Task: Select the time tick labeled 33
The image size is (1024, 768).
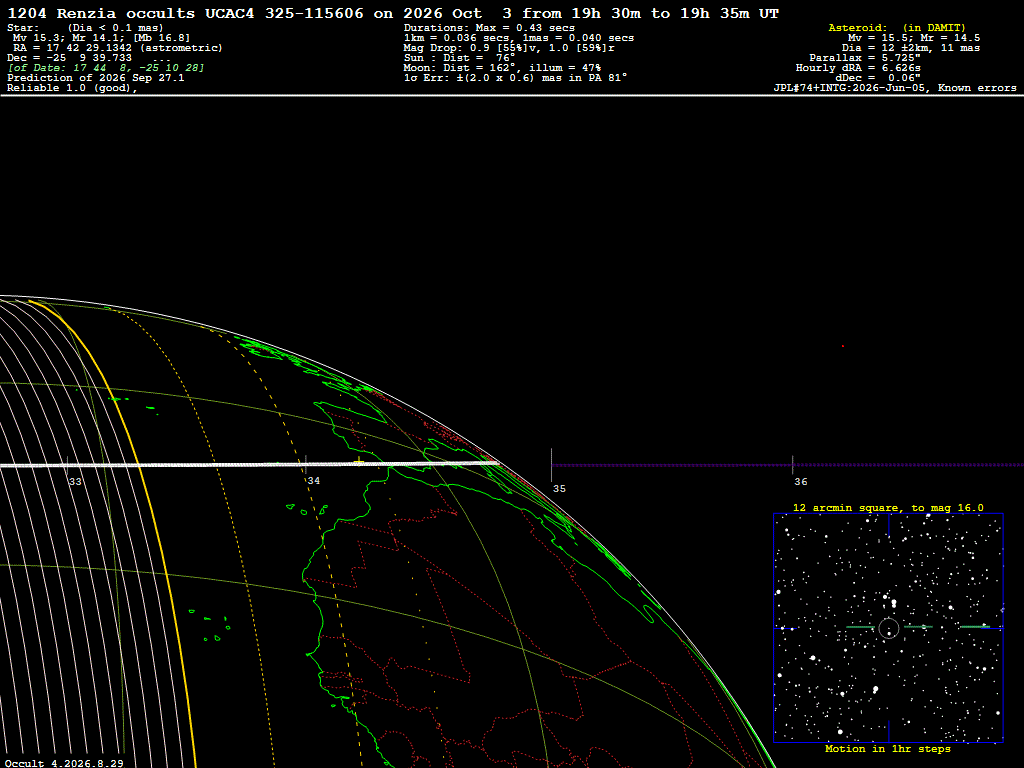Action: point(75,481)
